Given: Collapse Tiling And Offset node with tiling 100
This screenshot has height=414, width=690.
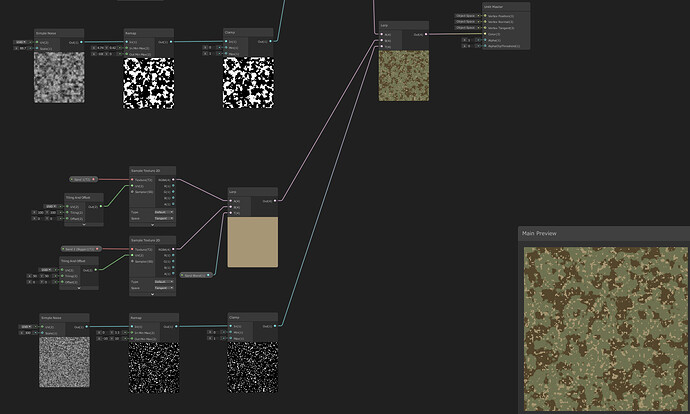Looking at the screenshot, I should tap(84, 224).
